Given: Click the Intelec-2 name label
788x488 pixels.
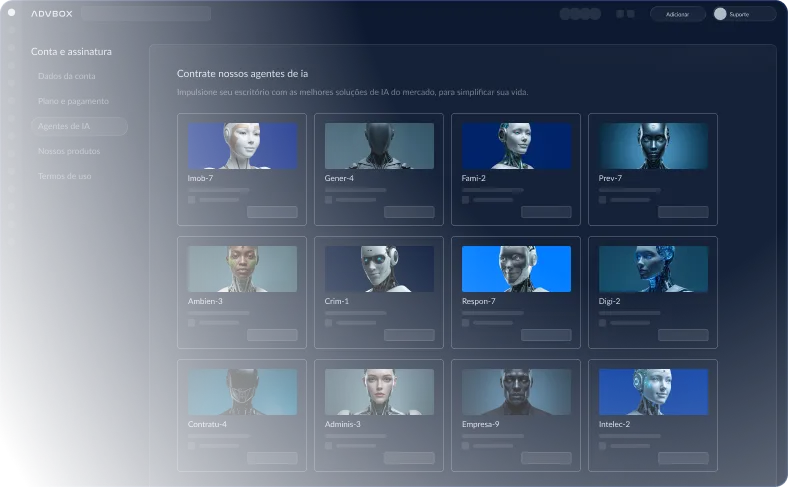Looking at the screenshot, I should click(x=614, y=424).
